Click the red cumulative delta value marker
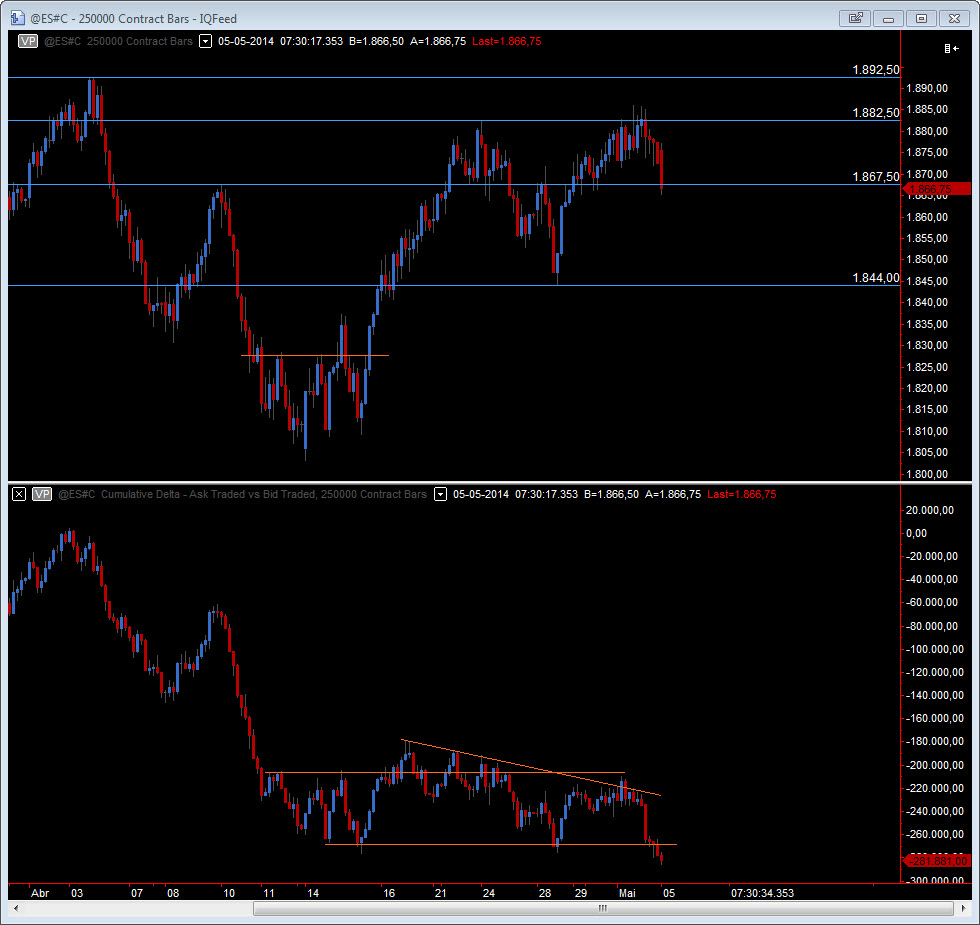The image size is (980, 925). point(937,860)
